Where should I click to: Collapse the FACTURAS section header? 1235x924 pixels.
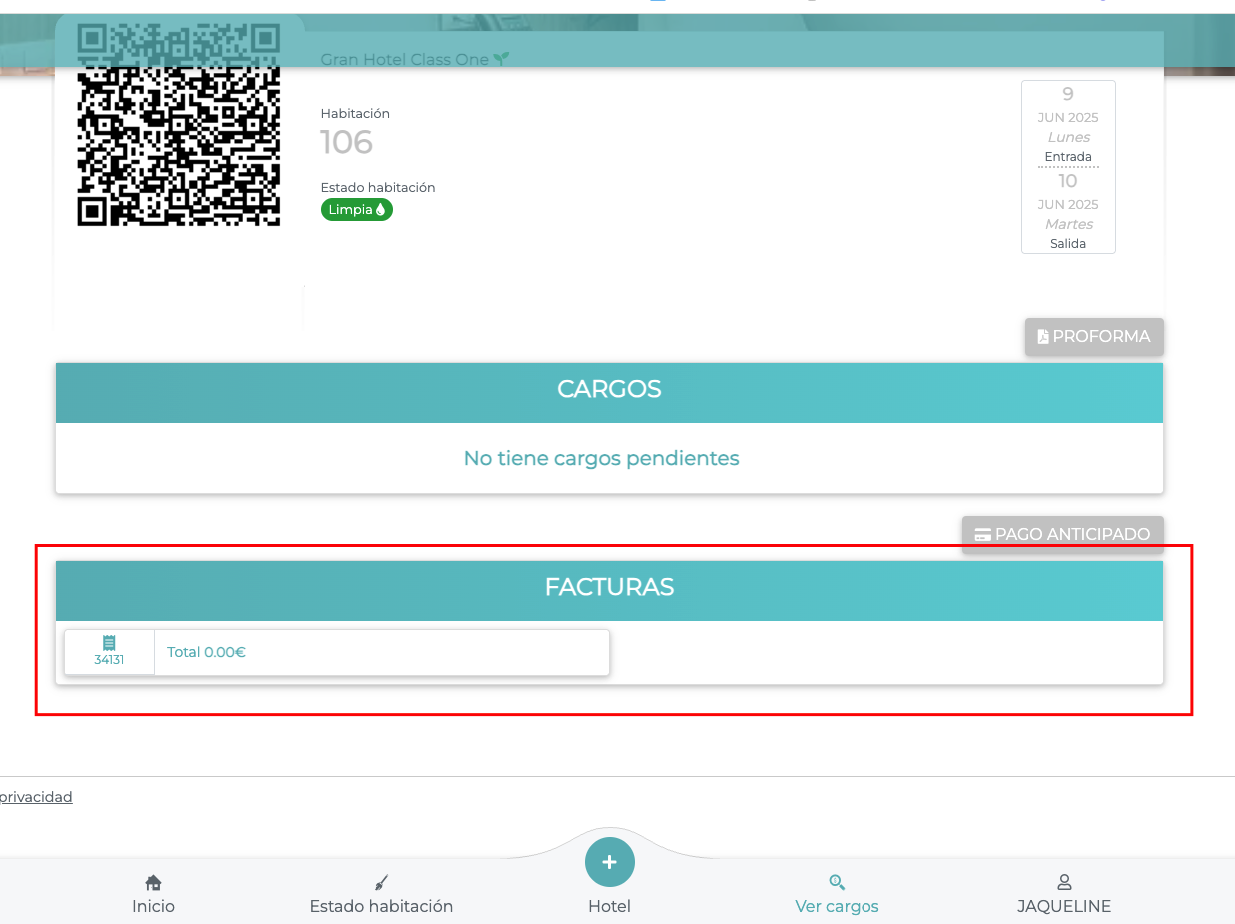click(609, 587)
